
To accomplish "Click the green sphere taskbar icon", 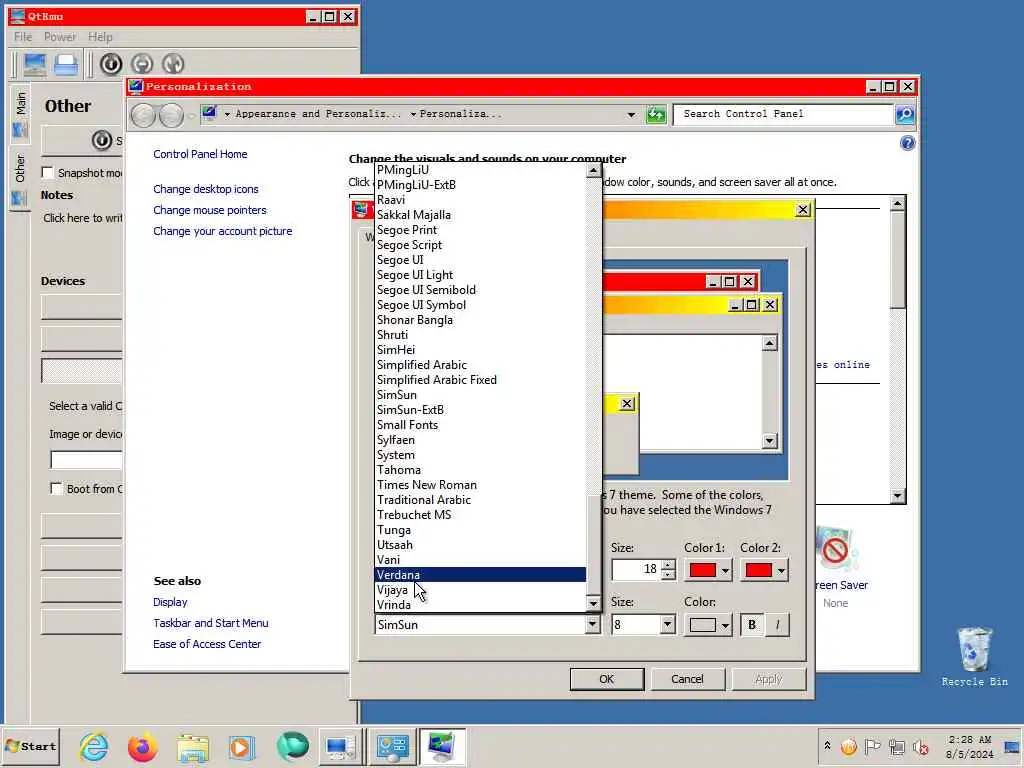I will [293, 746].
